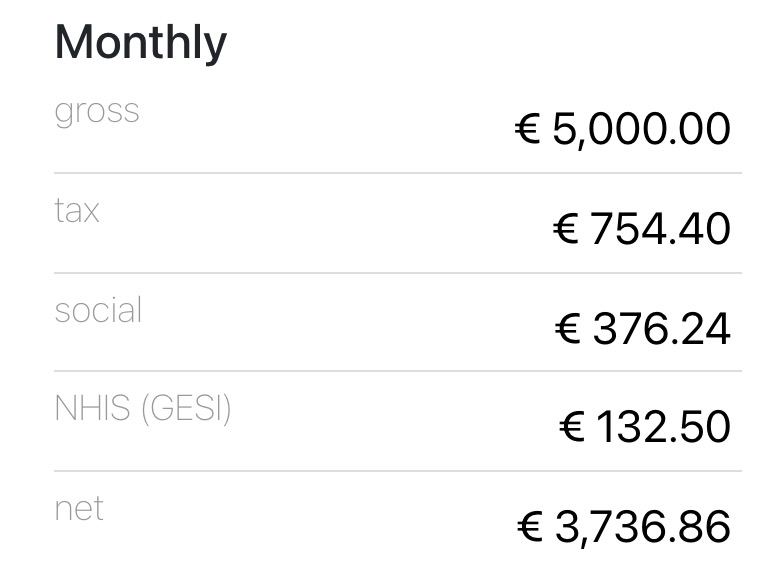Click the gross amount 5,000.00
Viewport: 762px width, 586px height.
(x=641, y=129)
